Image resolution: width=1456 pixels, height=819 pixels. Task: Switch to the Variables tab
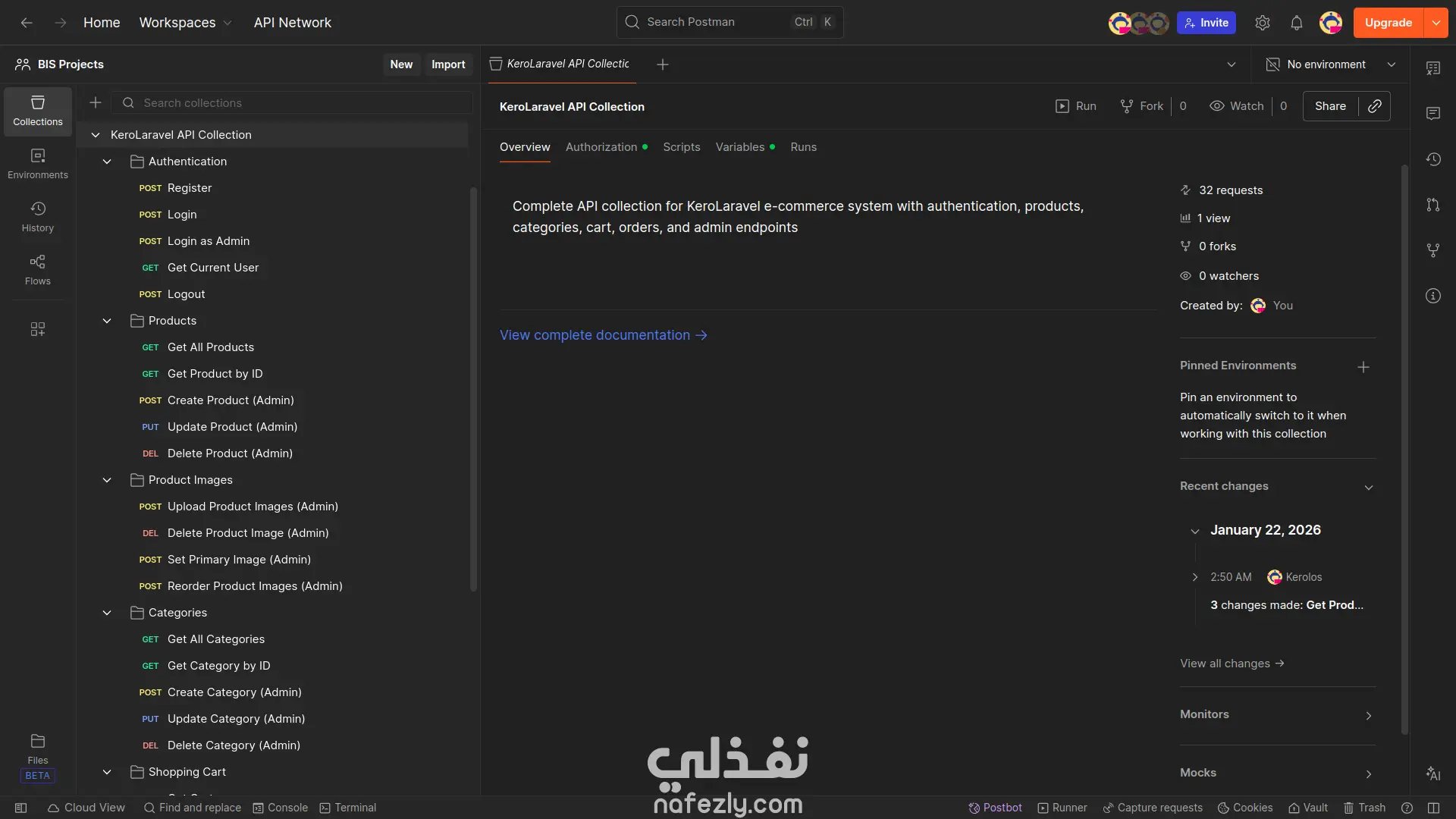(x=739, y=147)
